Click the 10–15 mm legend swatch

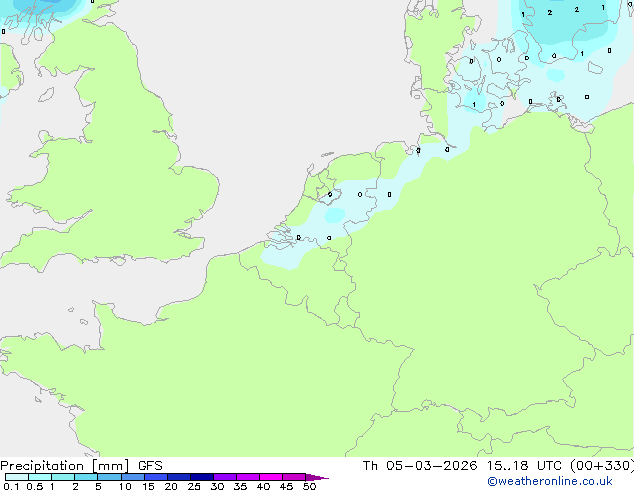pos(132,477)
